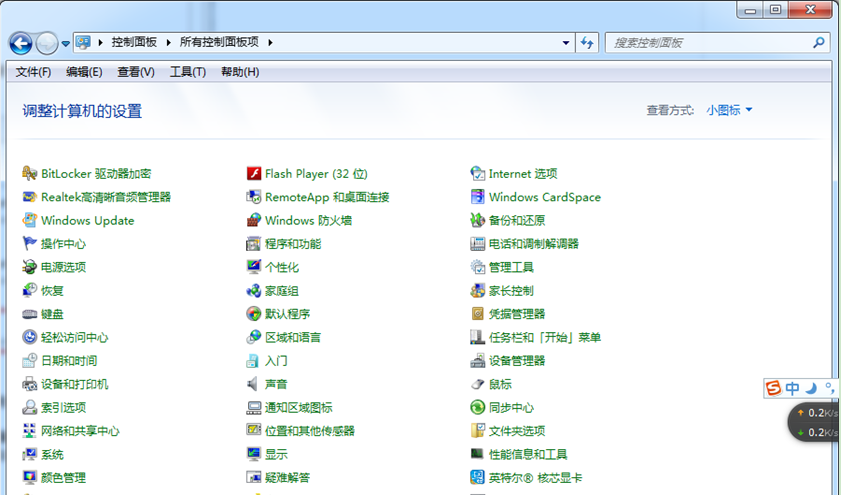This screenshot has height=495, width=841.
Task: Click the 搜索控制面板 search box
Action: click(x=710, y=42)
